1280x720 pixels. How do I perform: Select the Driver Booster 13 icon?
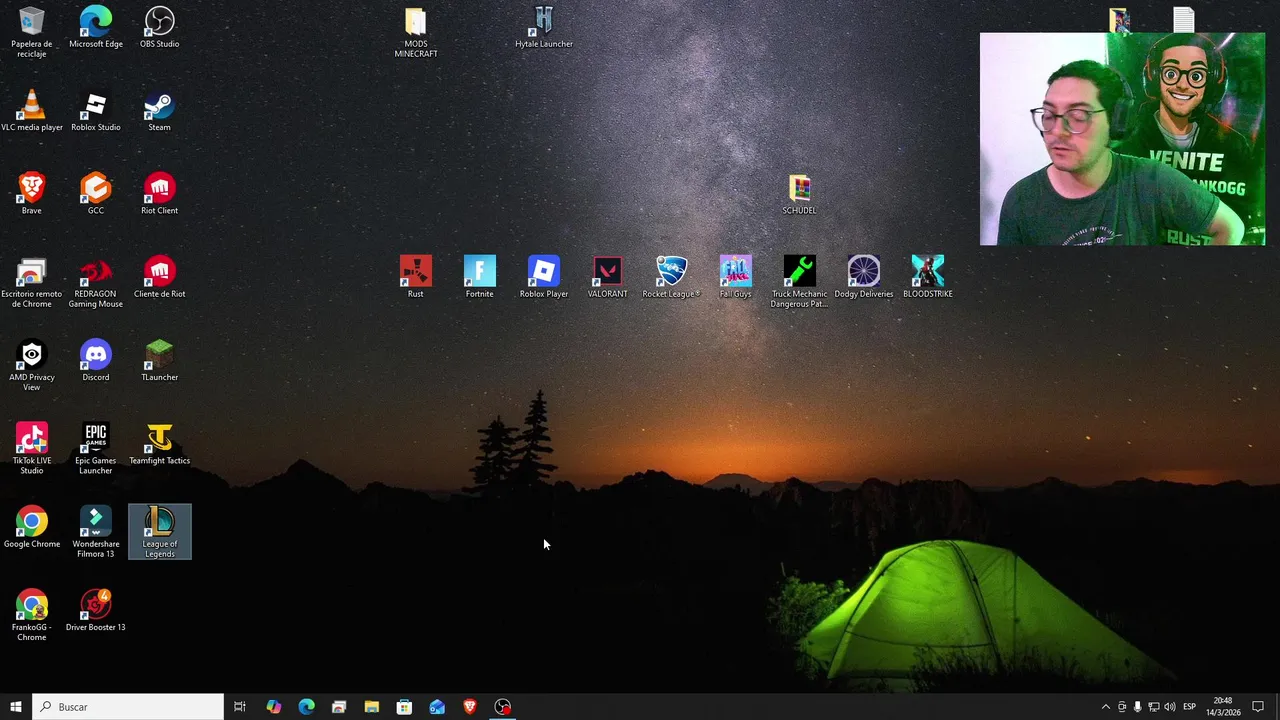tap(96, 611)
